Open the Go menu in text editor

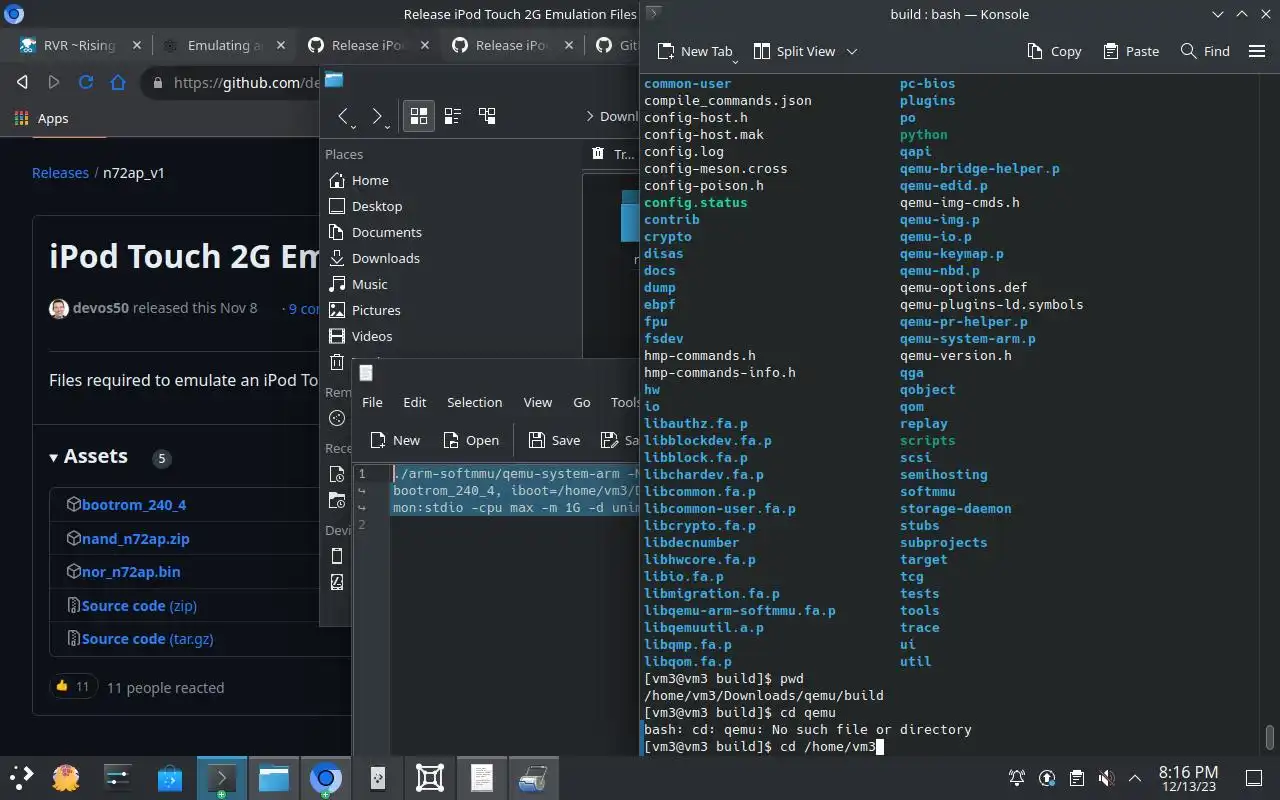pos(582,402)
